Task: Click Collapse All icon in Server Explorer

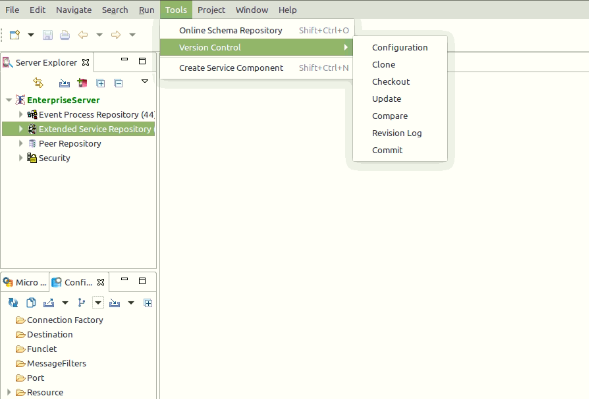Action: pyautogui.click(x=118, y=83)
